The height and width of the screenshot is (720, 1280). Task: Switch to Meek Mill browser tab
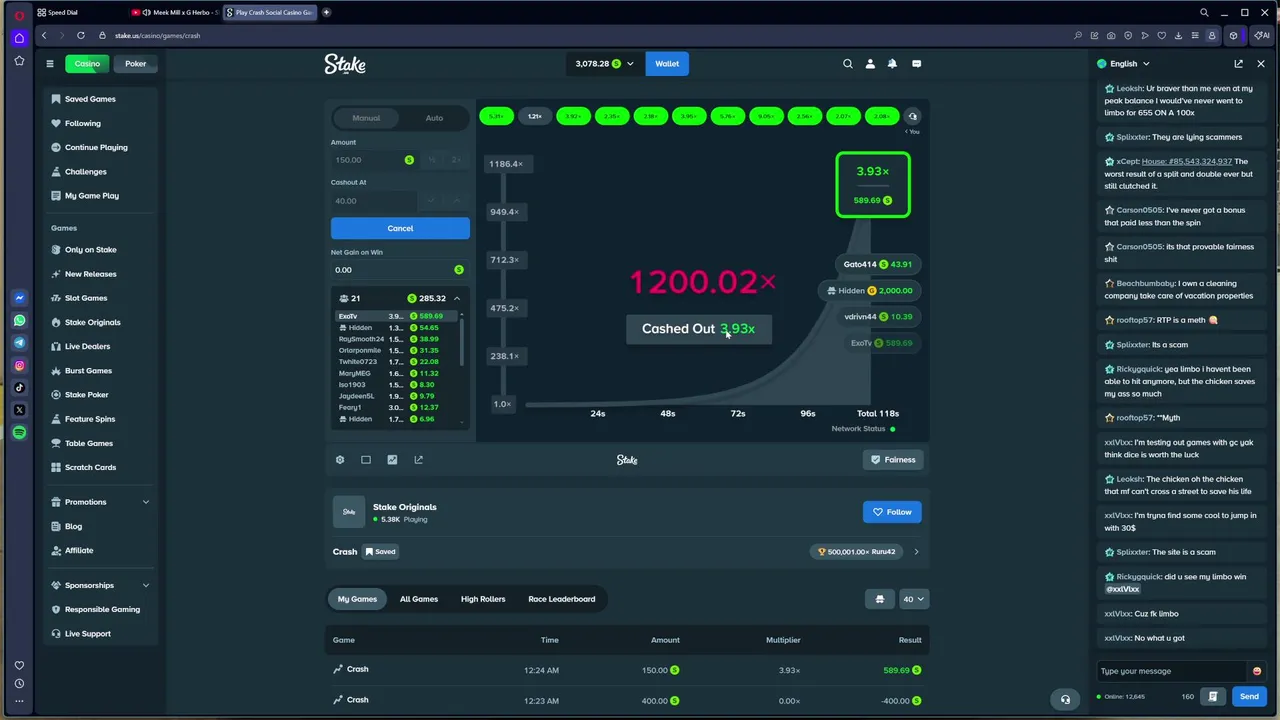coord(174,12)
